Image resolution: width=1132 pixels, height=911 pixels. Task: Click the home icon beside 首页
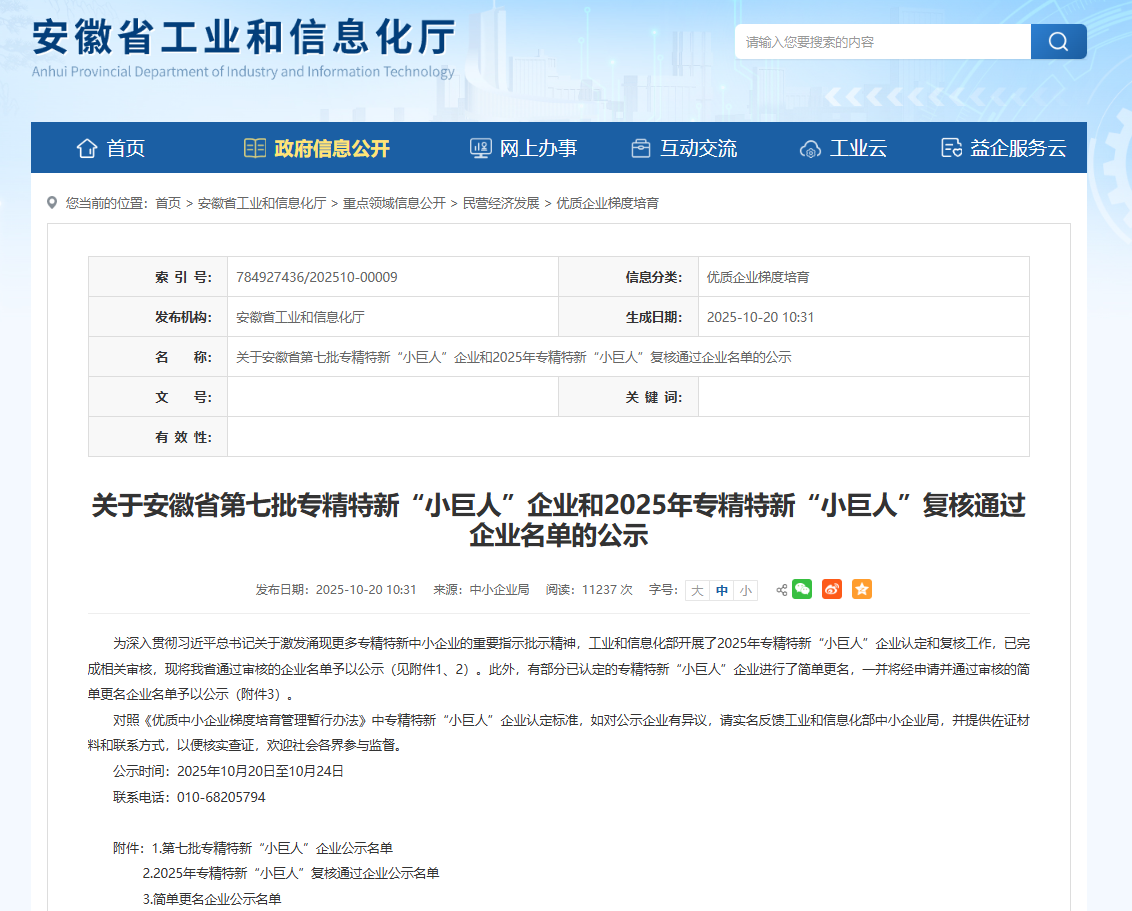pyautogui.click(x=87, y=148)
